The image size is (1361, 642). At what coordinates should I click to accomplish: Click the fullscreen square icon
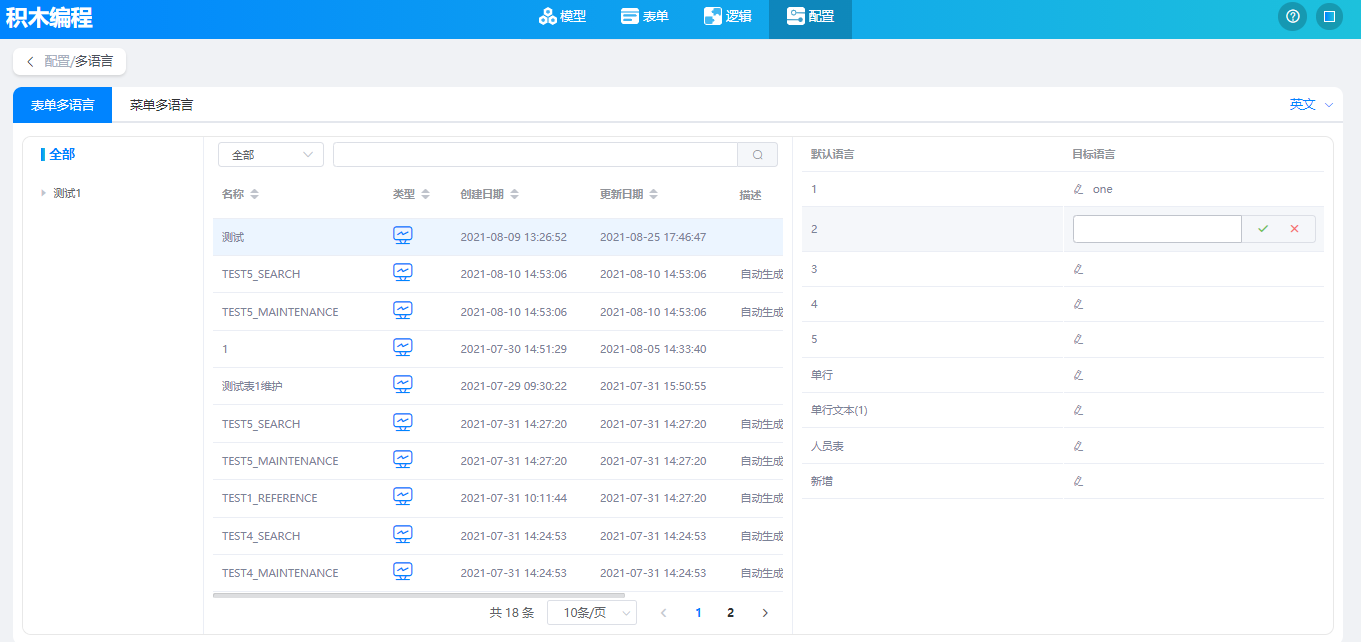pos(1329,16)
